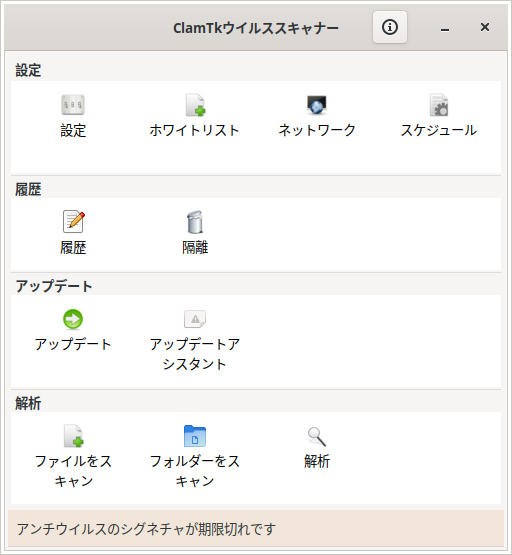Click the green アップデート update arrow icon

(73, 319)
